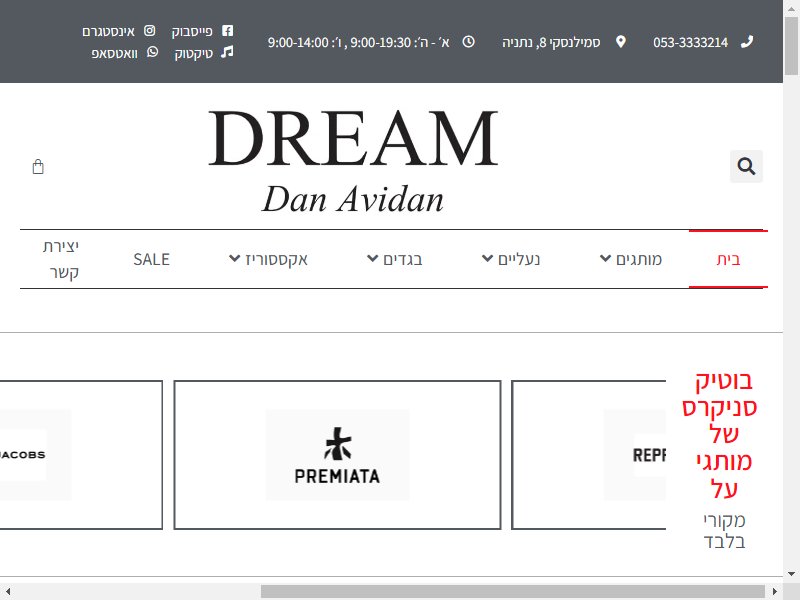Follow the וואטסאפ link

coord(114,54)
